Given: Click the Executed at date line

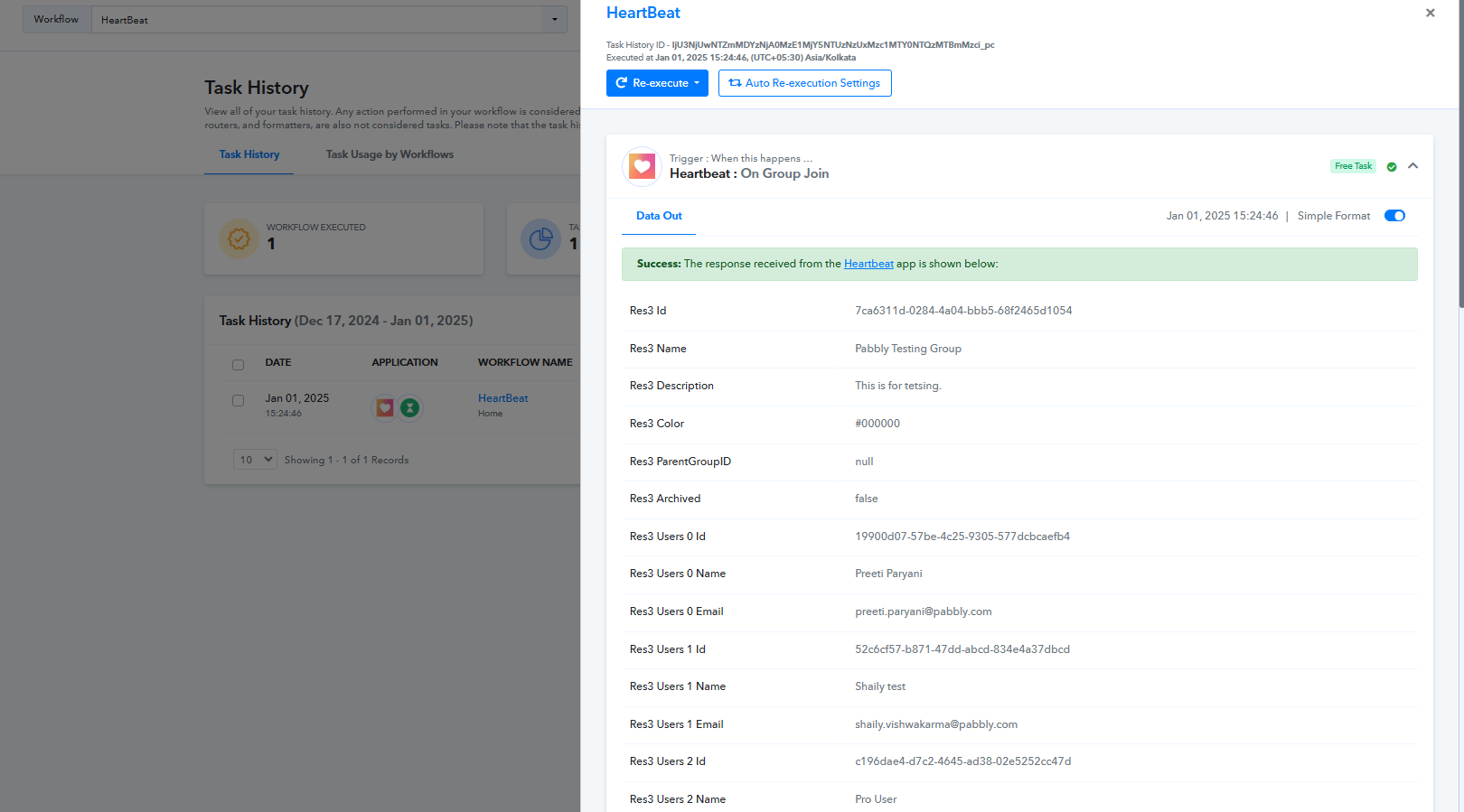Looking at the screenshot, I should (731, 58).
